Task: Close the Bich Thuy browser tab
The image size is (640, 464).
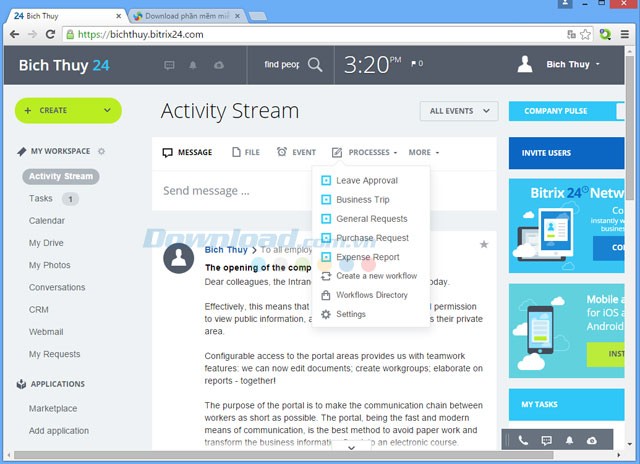Action: coord(118,16)
